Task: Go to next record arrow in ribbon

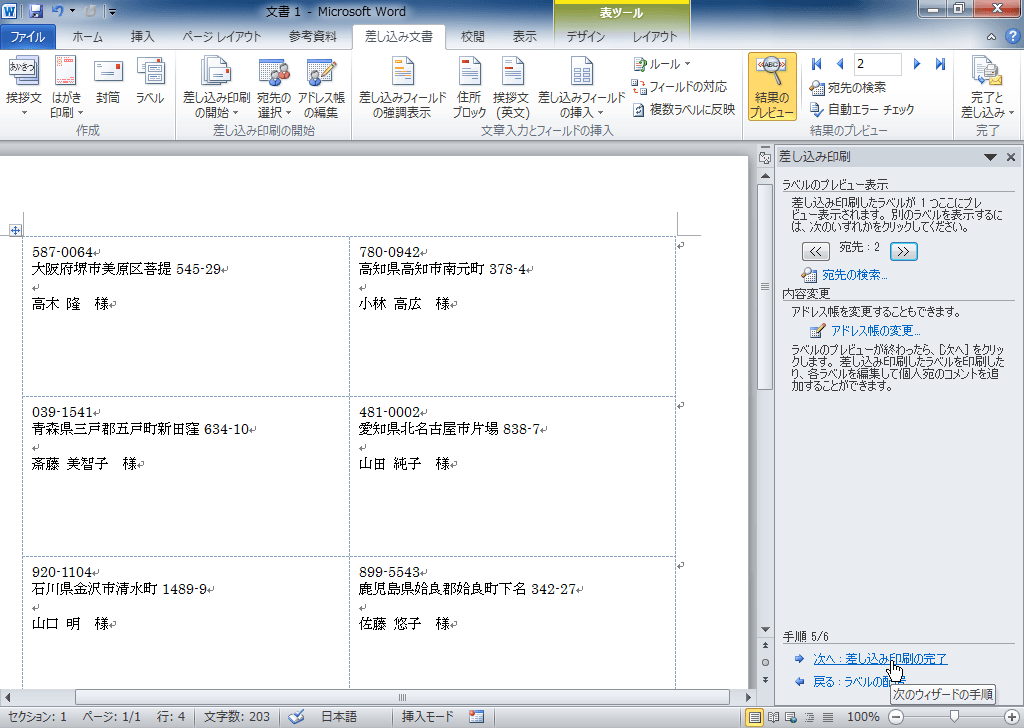Action: coord(917,63)
